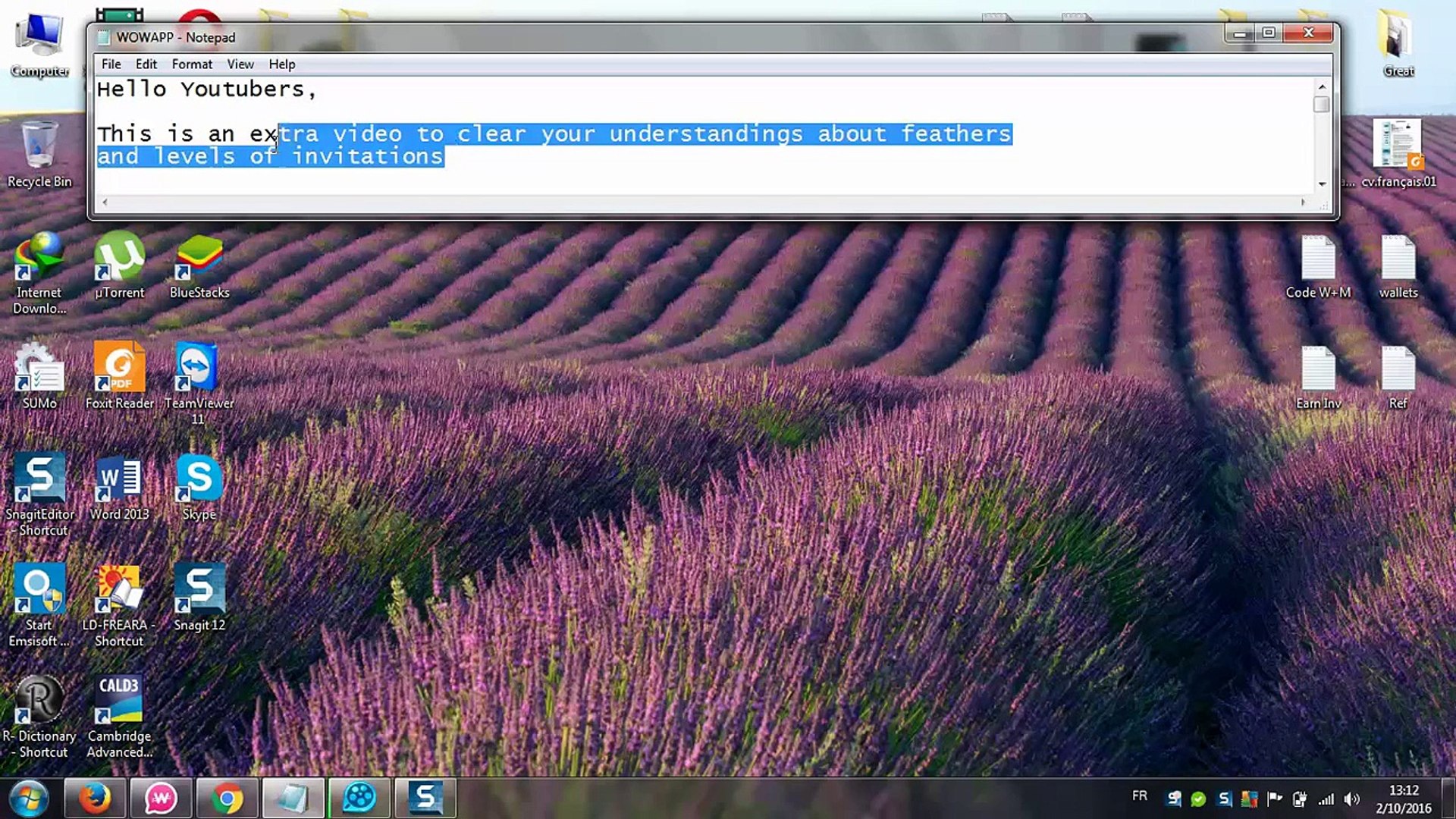
Task: Click the volume speaker tray icon
Action: click(1351, 799)
